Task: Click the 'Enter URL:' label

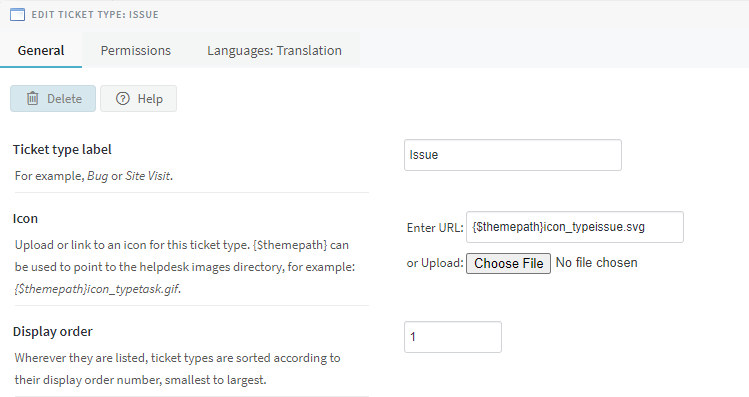Action: (x=435, y=228)
